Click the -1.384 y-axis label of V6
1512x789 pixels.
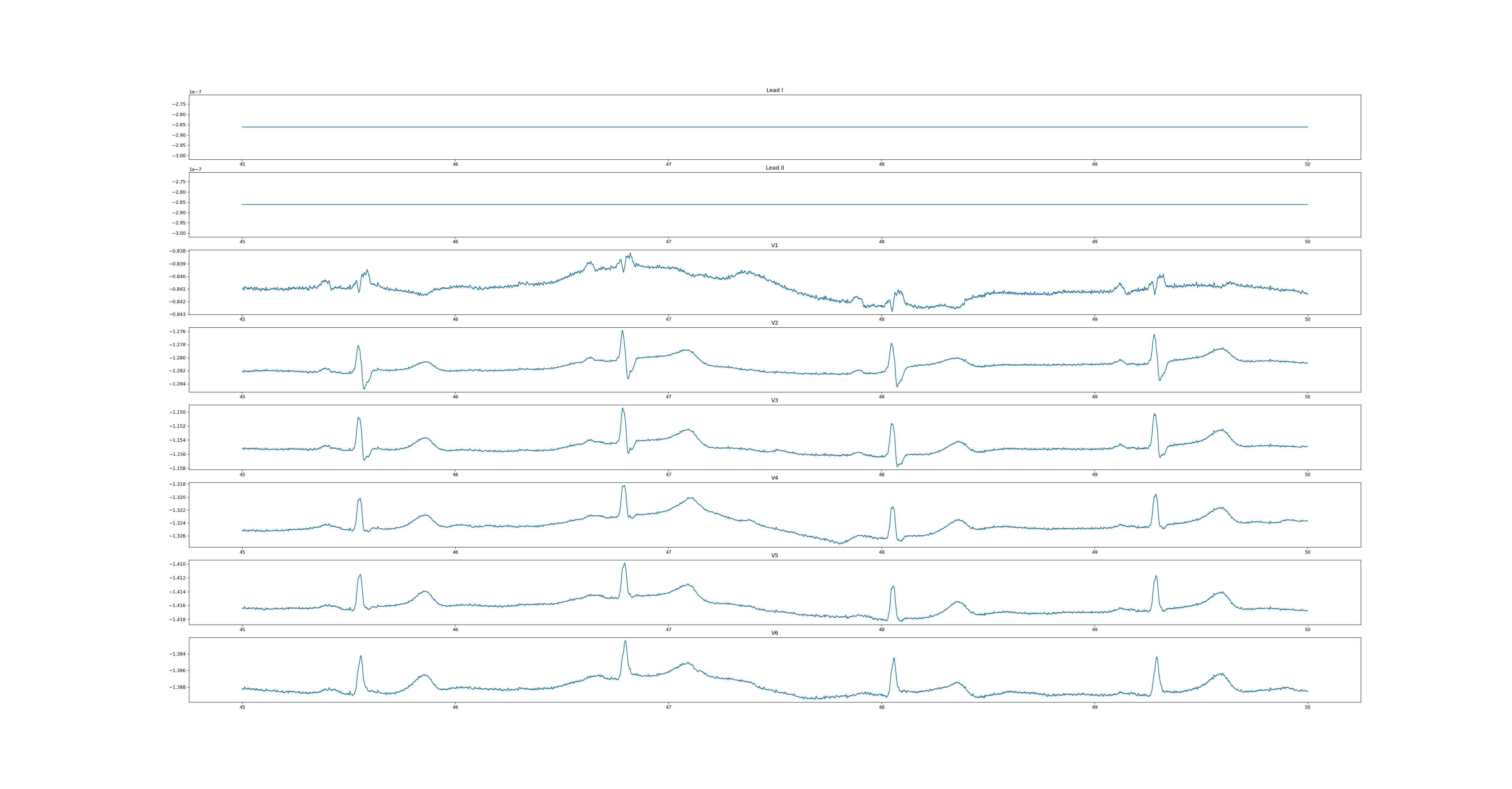pos(178,654)
